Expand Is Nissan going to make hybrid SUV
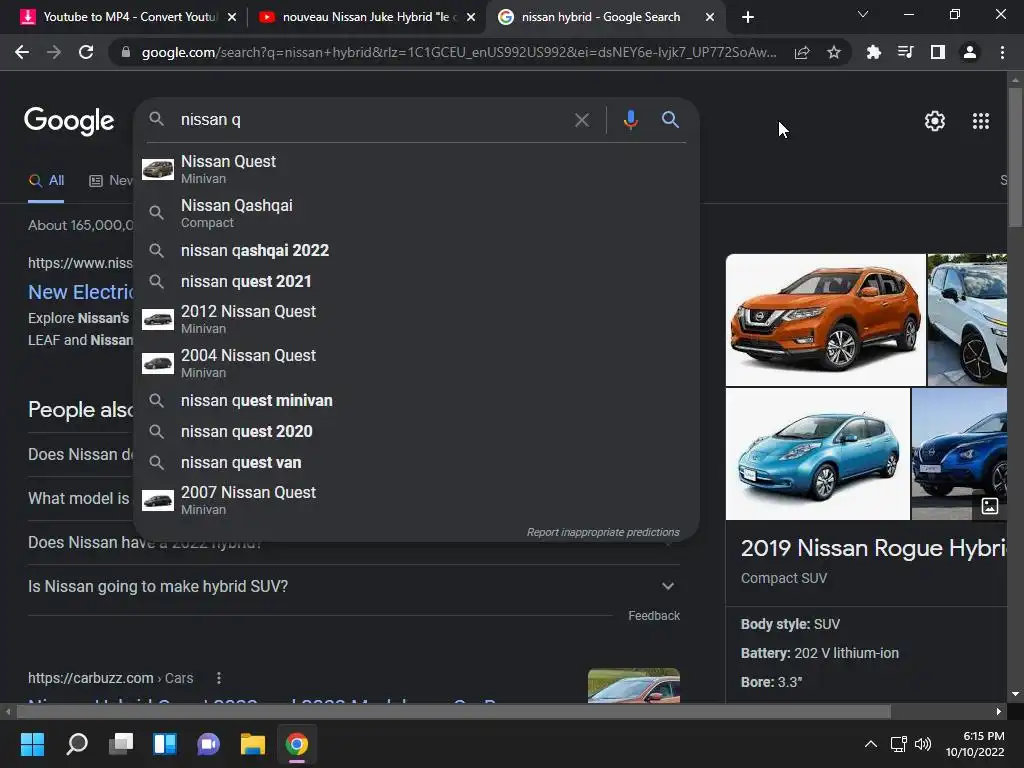1024x768 pixels. (354, 586)
